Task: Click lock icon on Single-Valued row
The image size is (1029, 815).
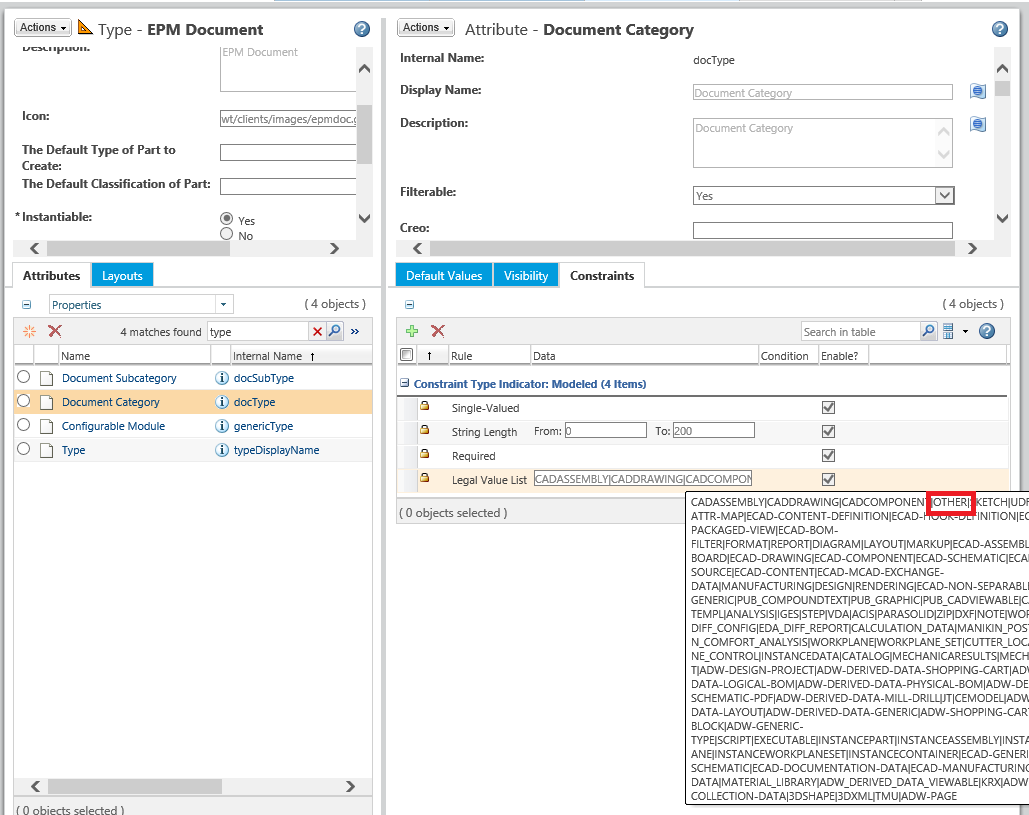Action: point(425,406)
